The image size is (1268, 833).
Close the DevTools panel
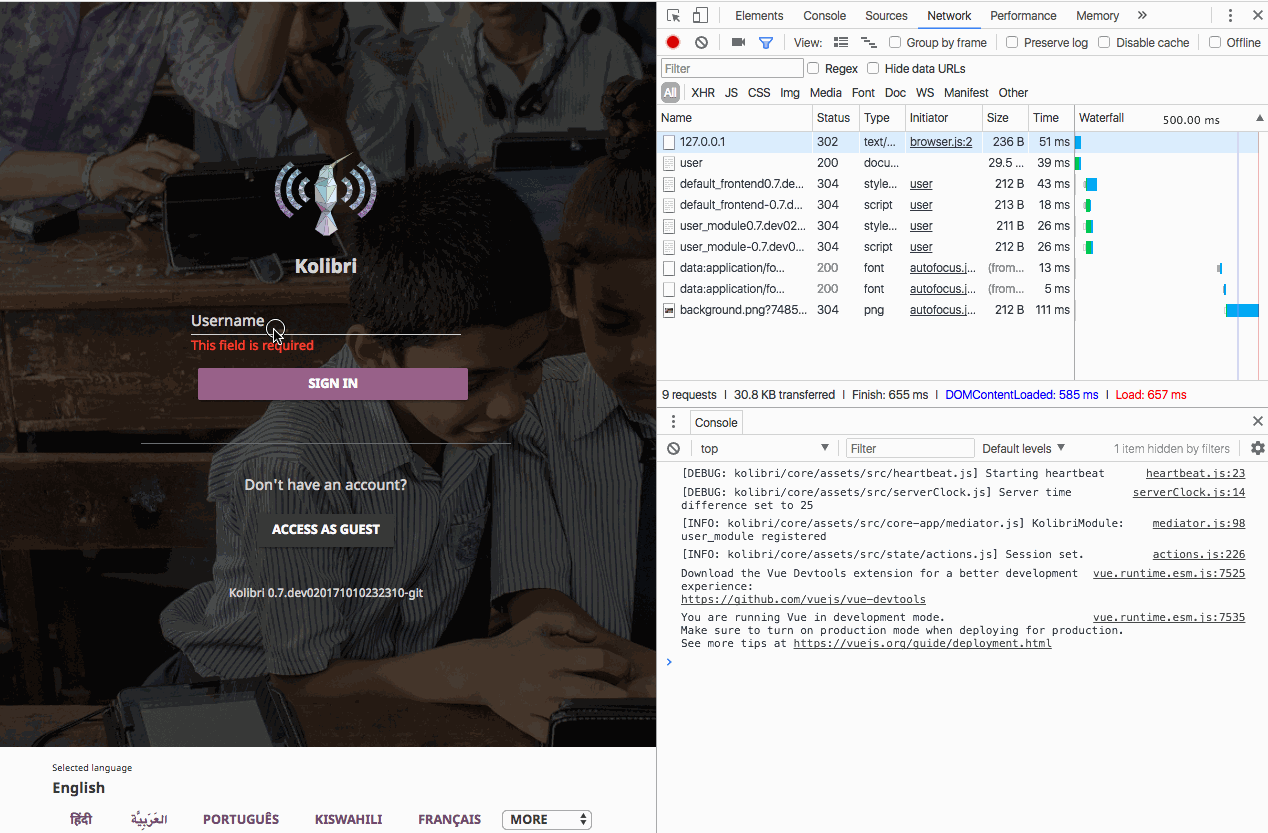1256,15
